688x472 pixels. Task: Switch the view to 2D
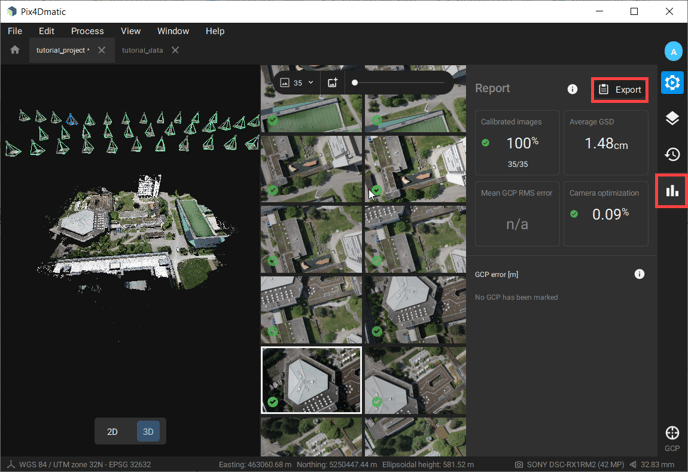click(x=113, y=432)
